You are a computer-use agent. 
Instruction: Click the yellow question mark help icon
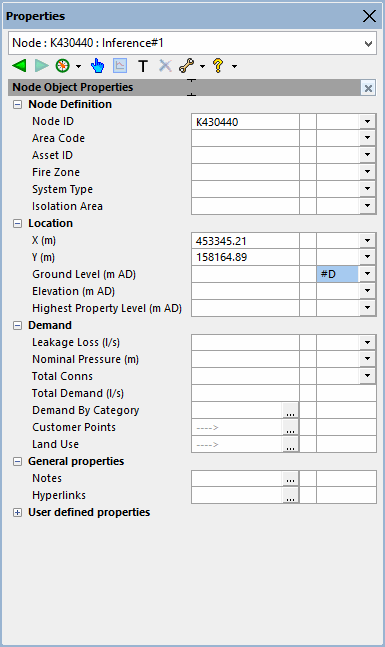[218, 66]
